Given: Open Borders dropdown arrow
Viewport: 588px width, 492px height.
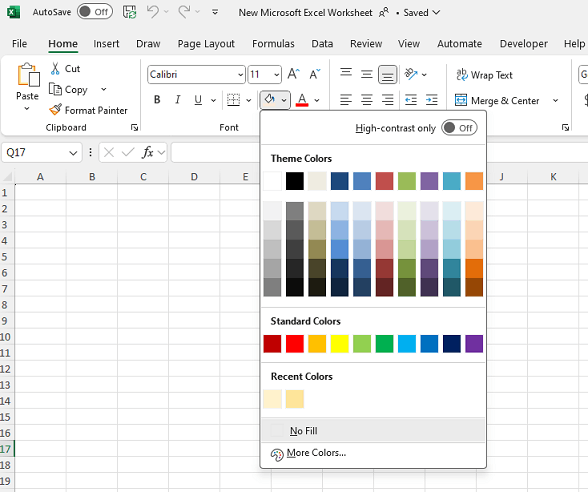Looking at the screenshot, I should tap(248, 100).
